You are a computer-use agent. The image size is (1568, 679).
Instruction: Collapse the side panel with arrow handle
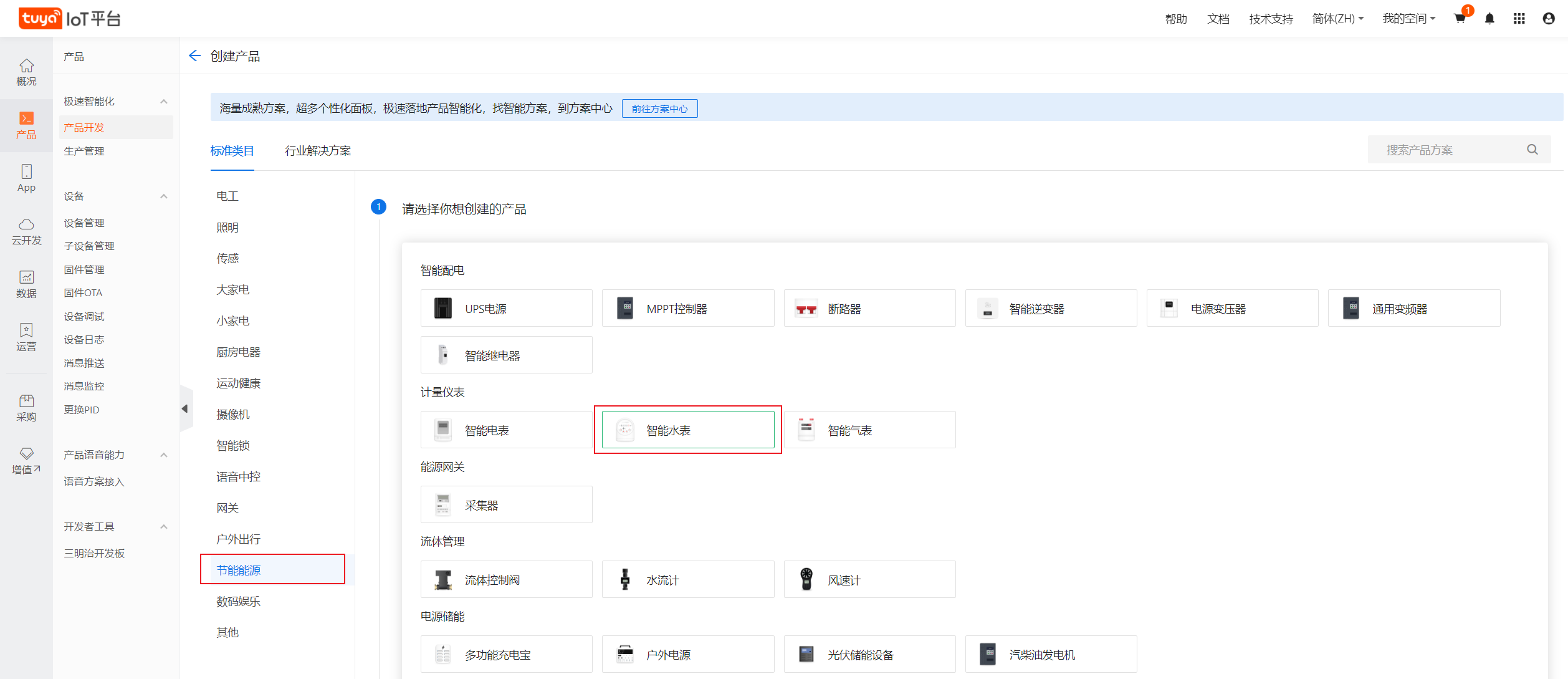pos(184,409)
